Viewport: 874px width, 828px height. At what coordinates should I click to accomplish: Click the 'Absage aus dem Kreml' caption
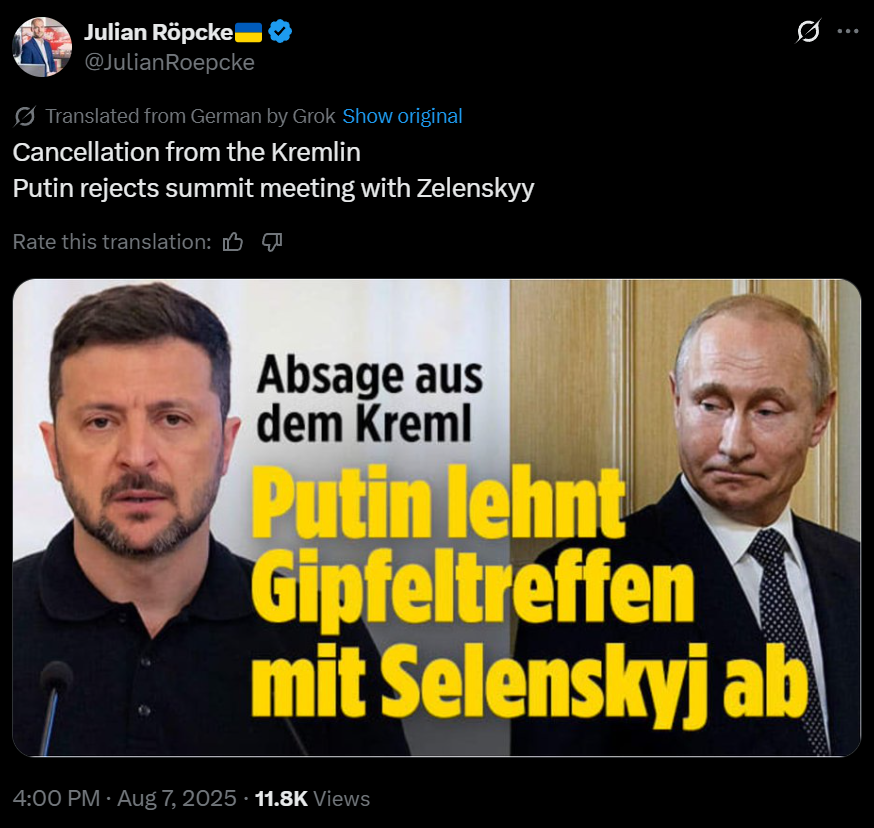370,399
